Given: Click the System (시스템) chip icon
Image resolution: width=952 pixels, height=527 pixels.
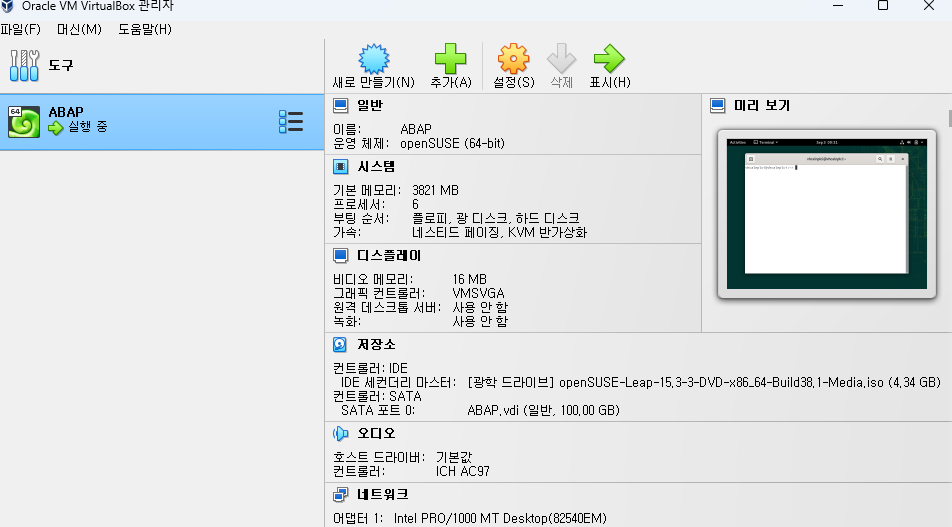Looking at the screenshot, I should coord(341,166).
